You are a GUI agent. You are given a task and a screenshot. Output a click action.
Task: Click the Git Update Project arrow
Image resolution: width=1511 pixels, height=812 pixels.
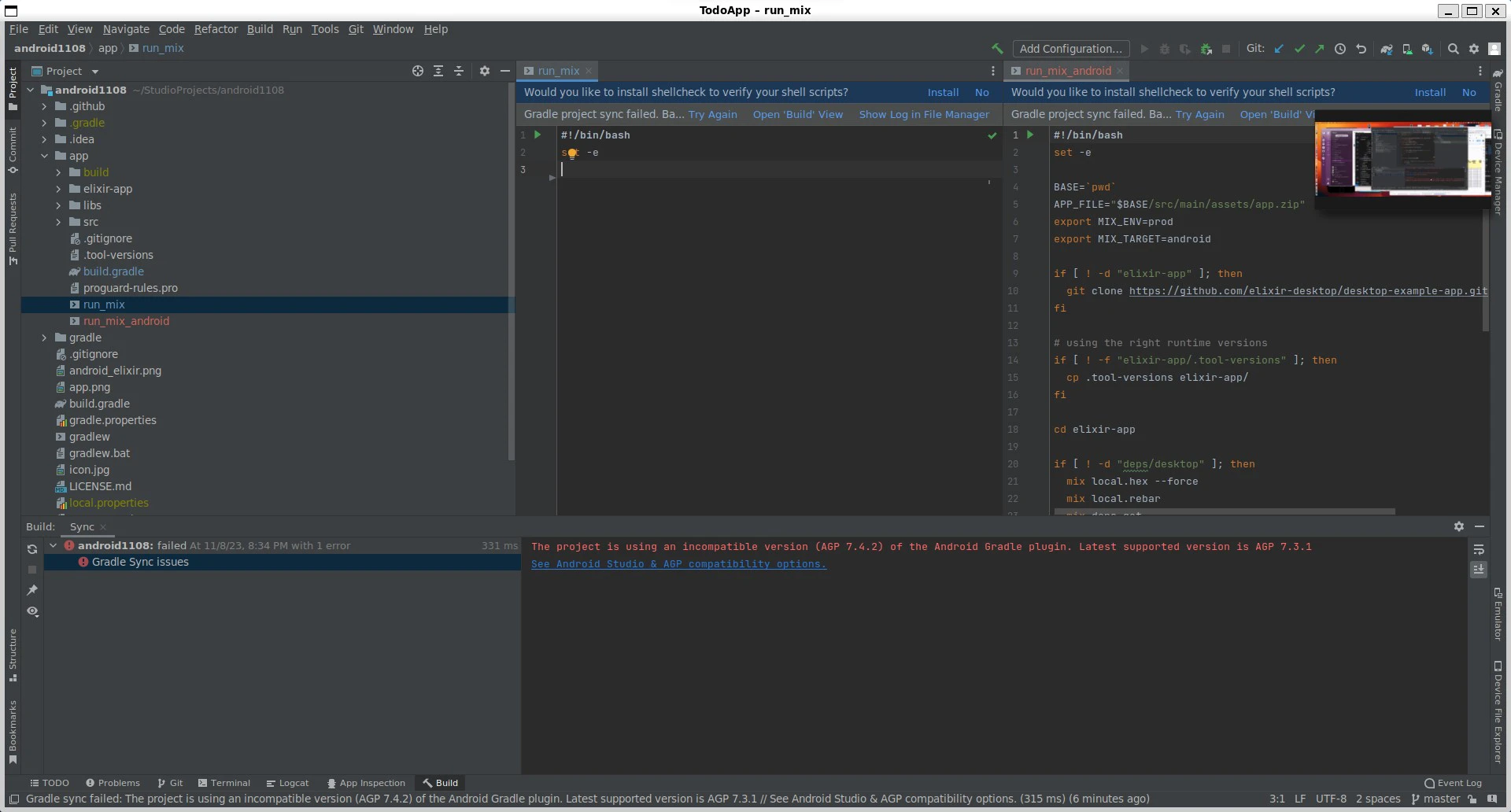click(x=1279, y=49)
